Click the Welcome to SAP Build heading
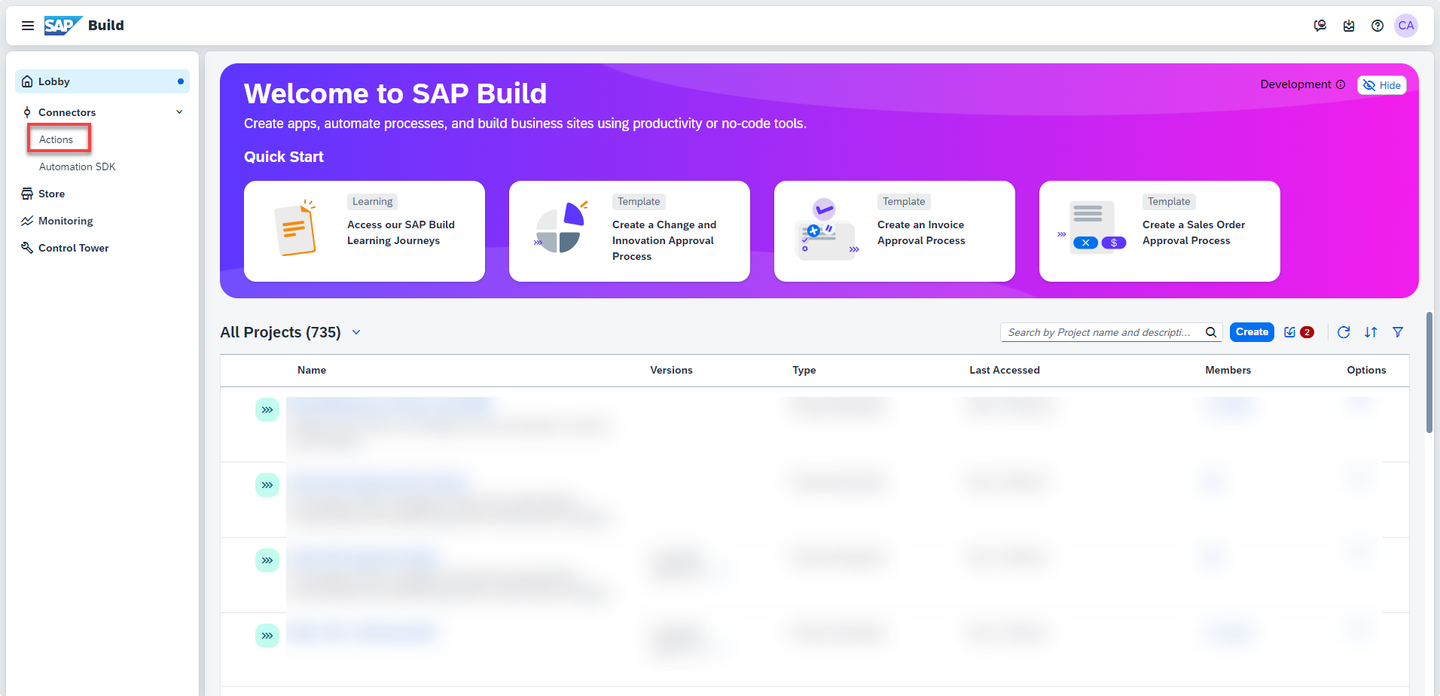Image resolution: width=1440 pixels, height=696 pixels. tap(395, 93)
